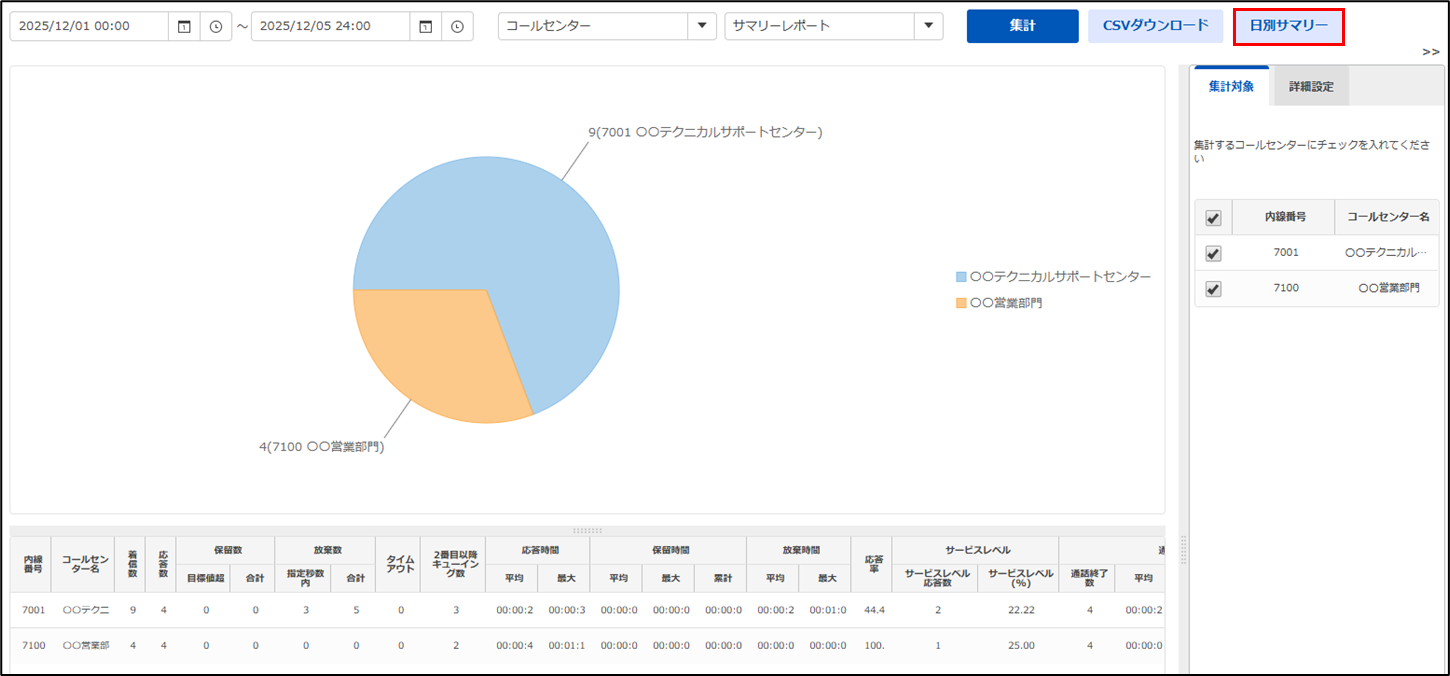This screenshot has width=1450, height=676.
Task: Collapse side panel with >> icon
Action: pos(1429,52)
